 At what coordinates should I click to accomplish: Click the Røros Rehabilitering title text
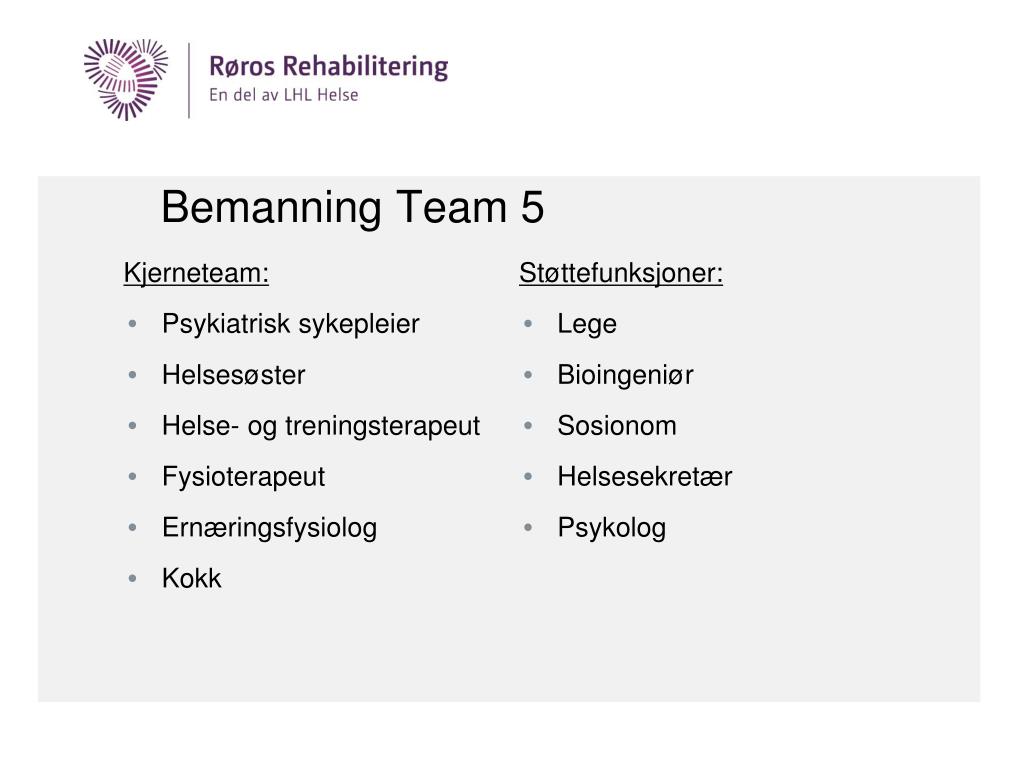[x=328, y=67]
